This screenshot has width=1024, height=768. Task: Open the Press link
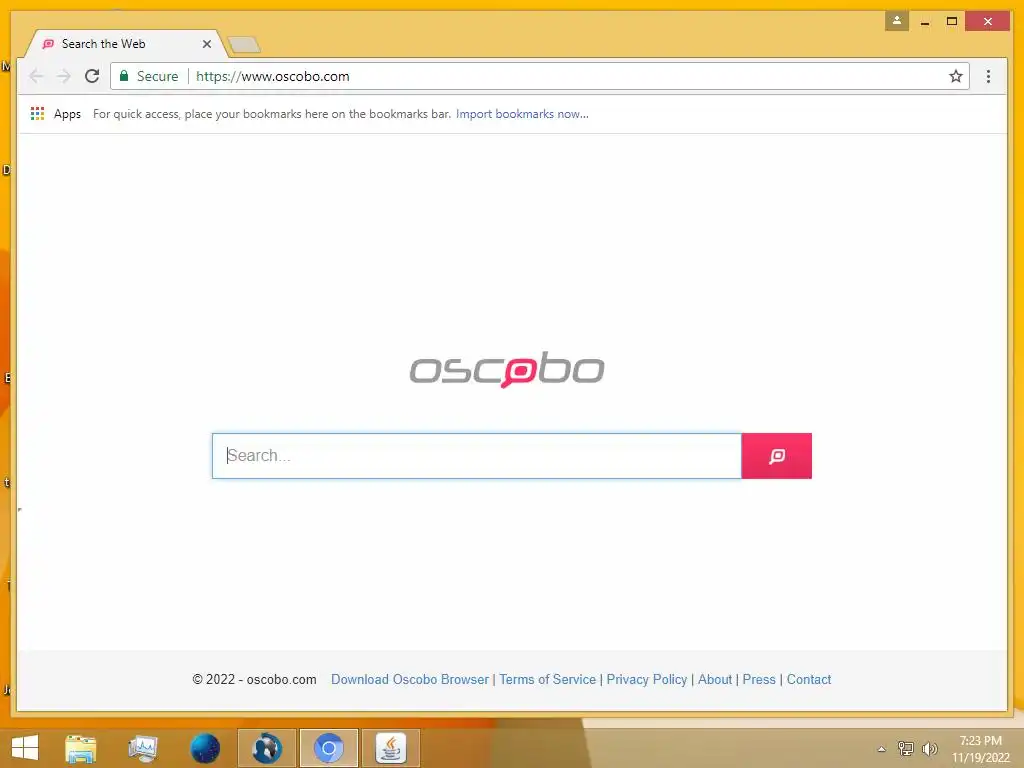pos(759,679)
